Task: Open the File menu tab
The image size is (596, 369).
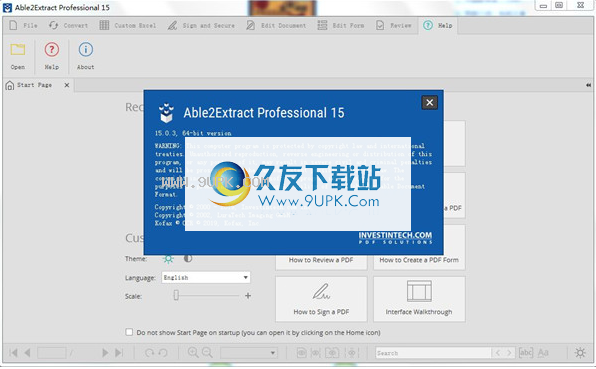Action: coord(24,25)
